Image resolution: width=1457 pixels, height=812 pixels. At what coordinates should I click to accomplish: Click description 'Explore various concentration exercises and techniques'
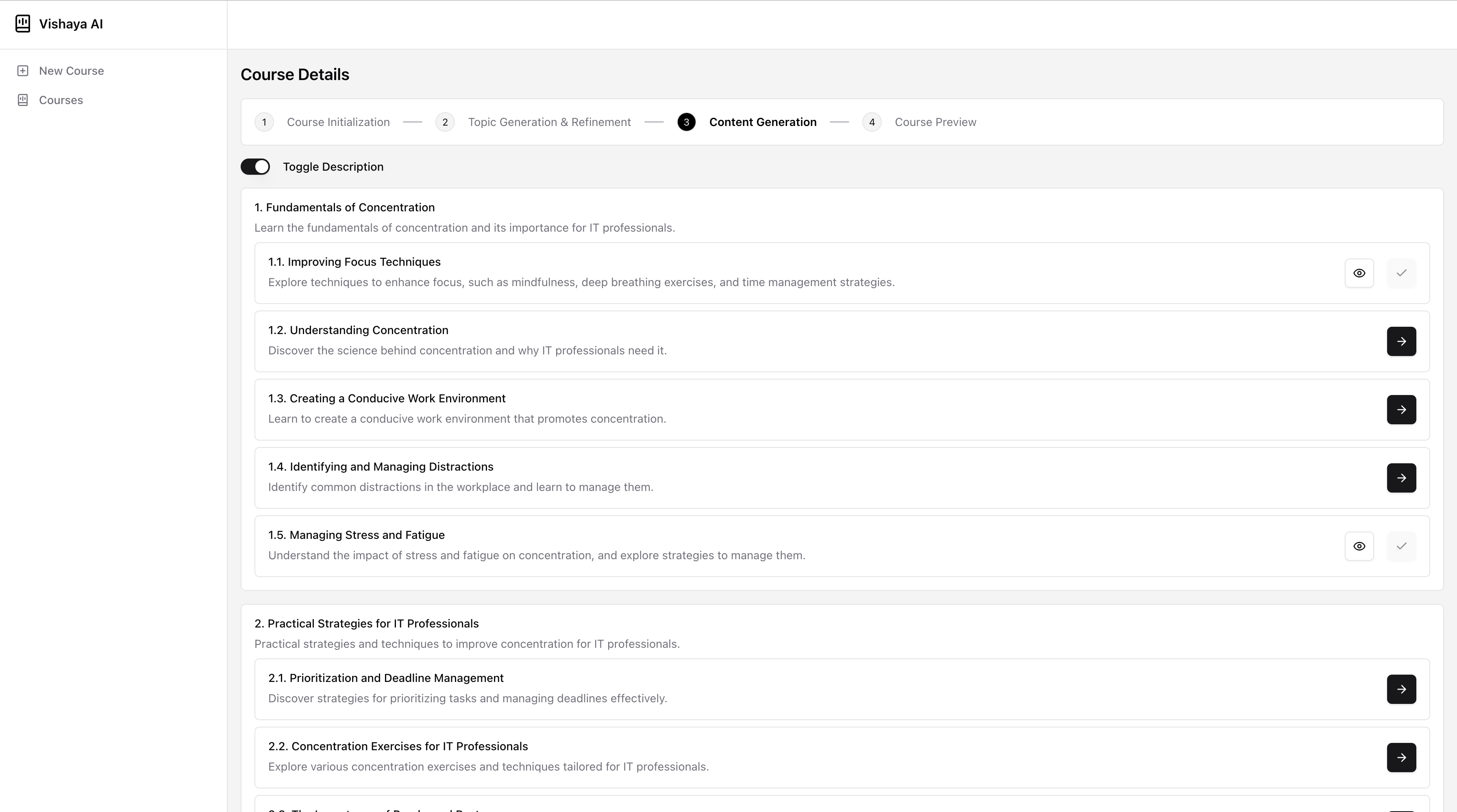click(x=488, y=767)
